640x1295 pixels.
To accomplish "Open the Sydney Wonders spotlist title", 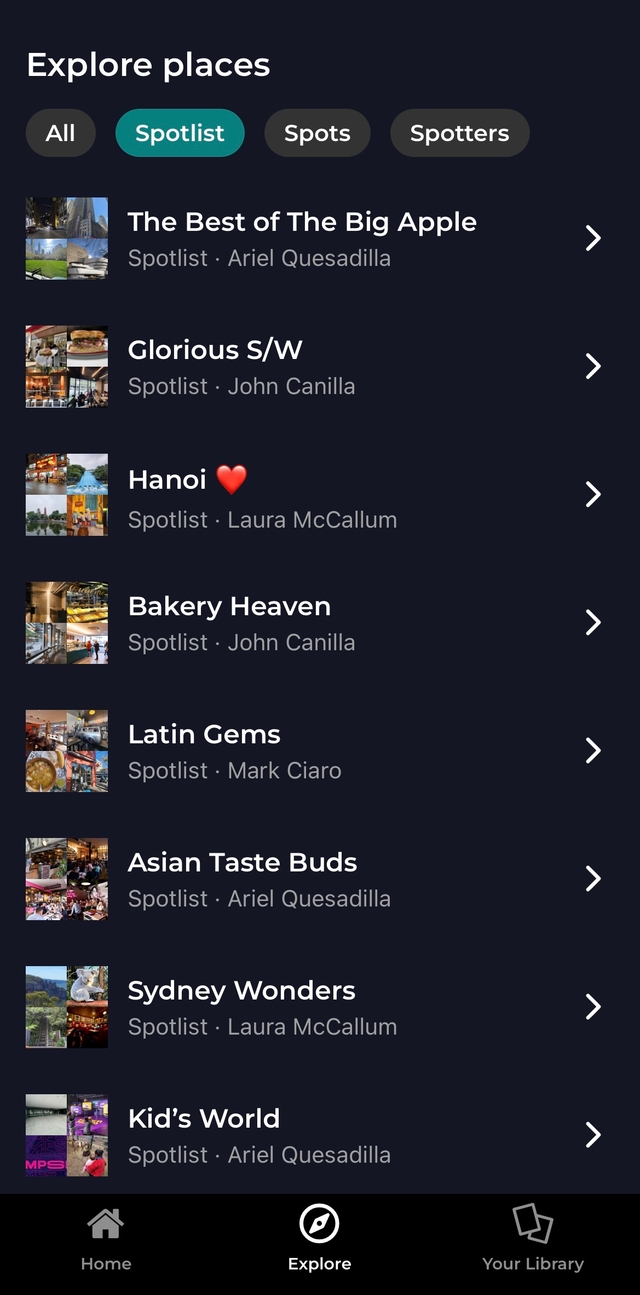I will (242, 991).
